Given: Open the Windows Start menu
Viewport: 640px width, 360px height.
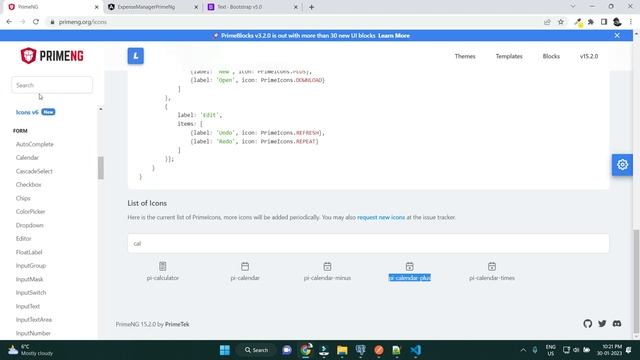Looking at the screenshot, I should 224,350.
